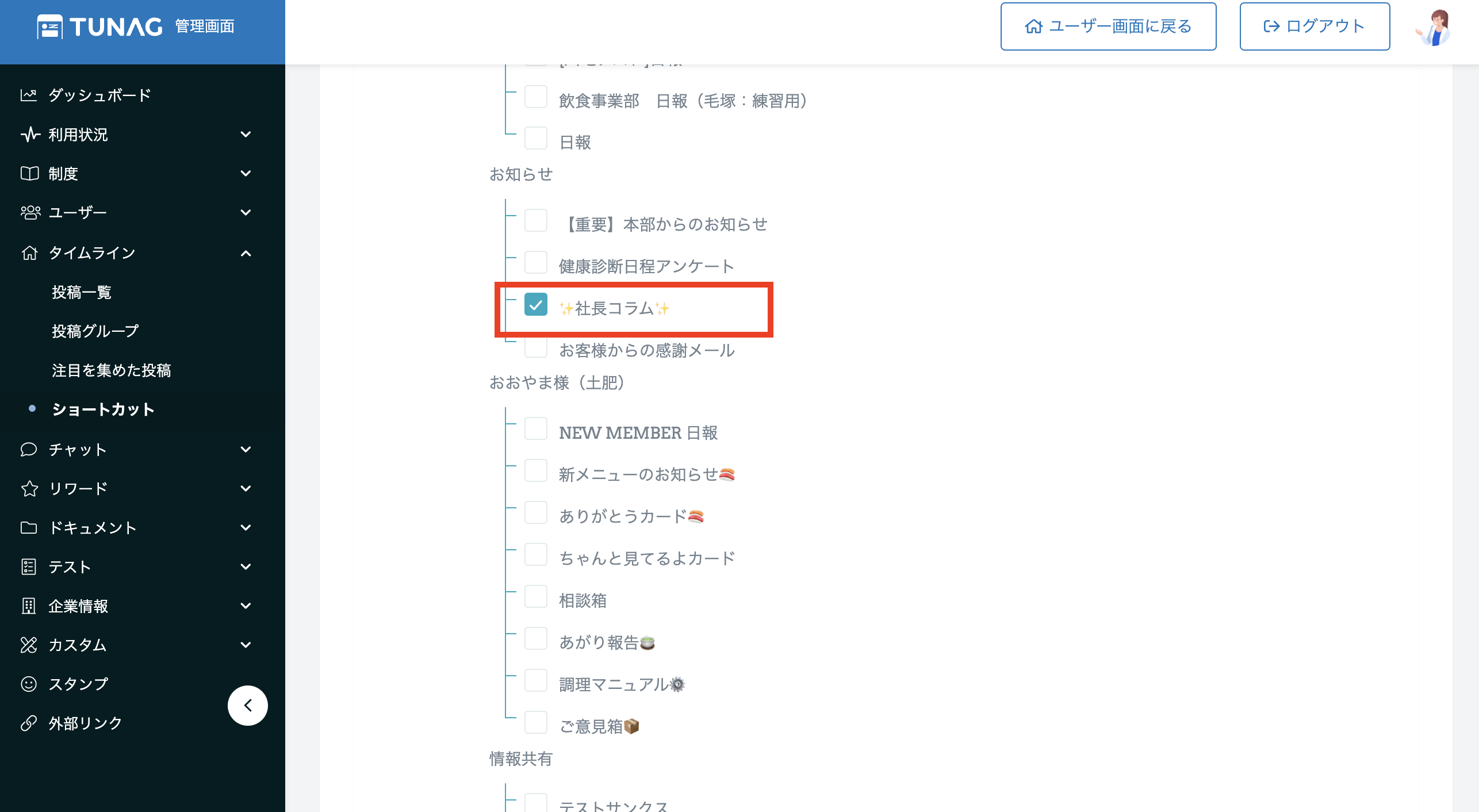This screenshot has height=812, width=1479.
Task: Click the カスタム tools icon
Action: pos(29,645)
